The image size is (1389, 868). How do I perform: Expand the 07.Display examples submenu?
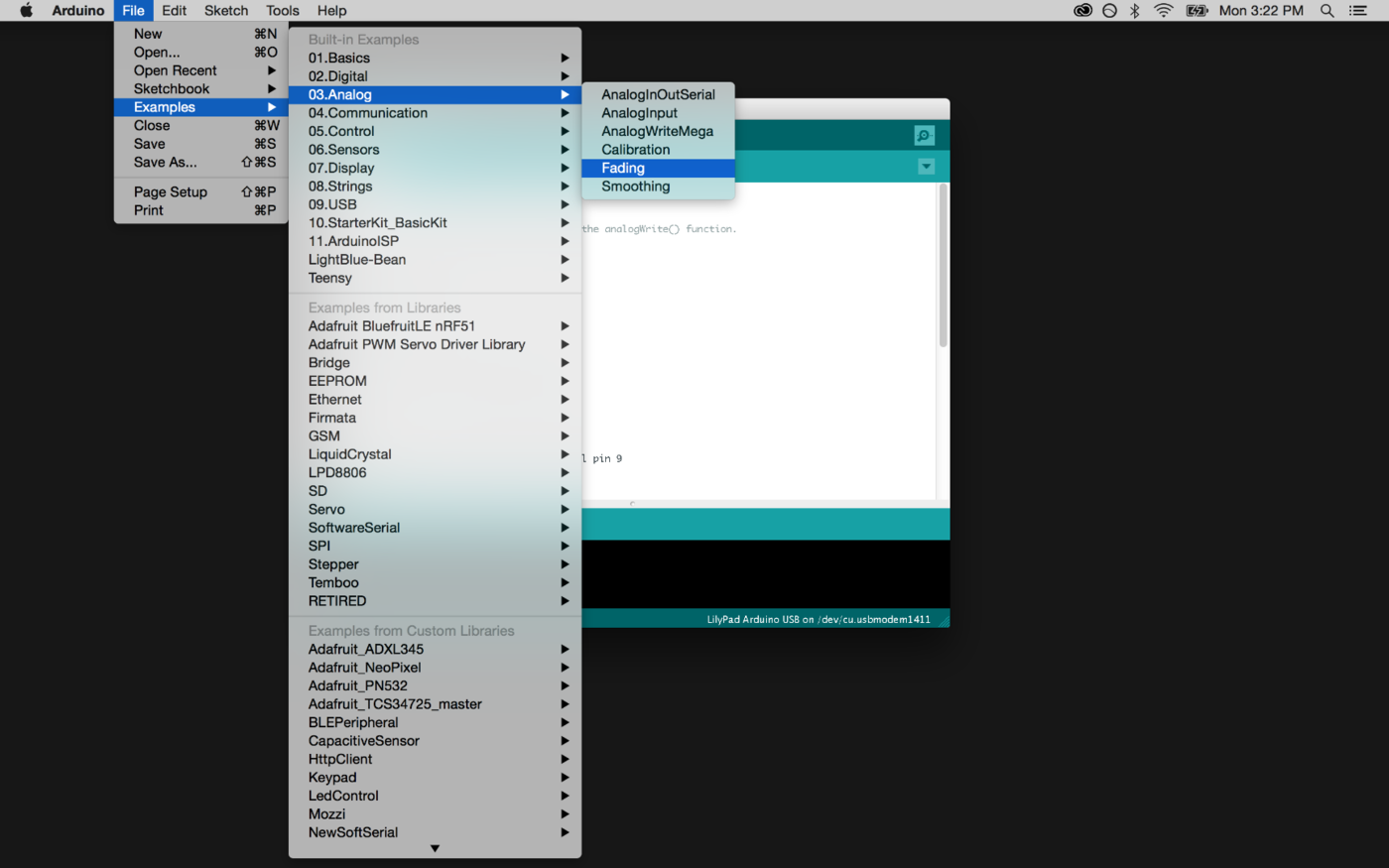tap(435, 168)
